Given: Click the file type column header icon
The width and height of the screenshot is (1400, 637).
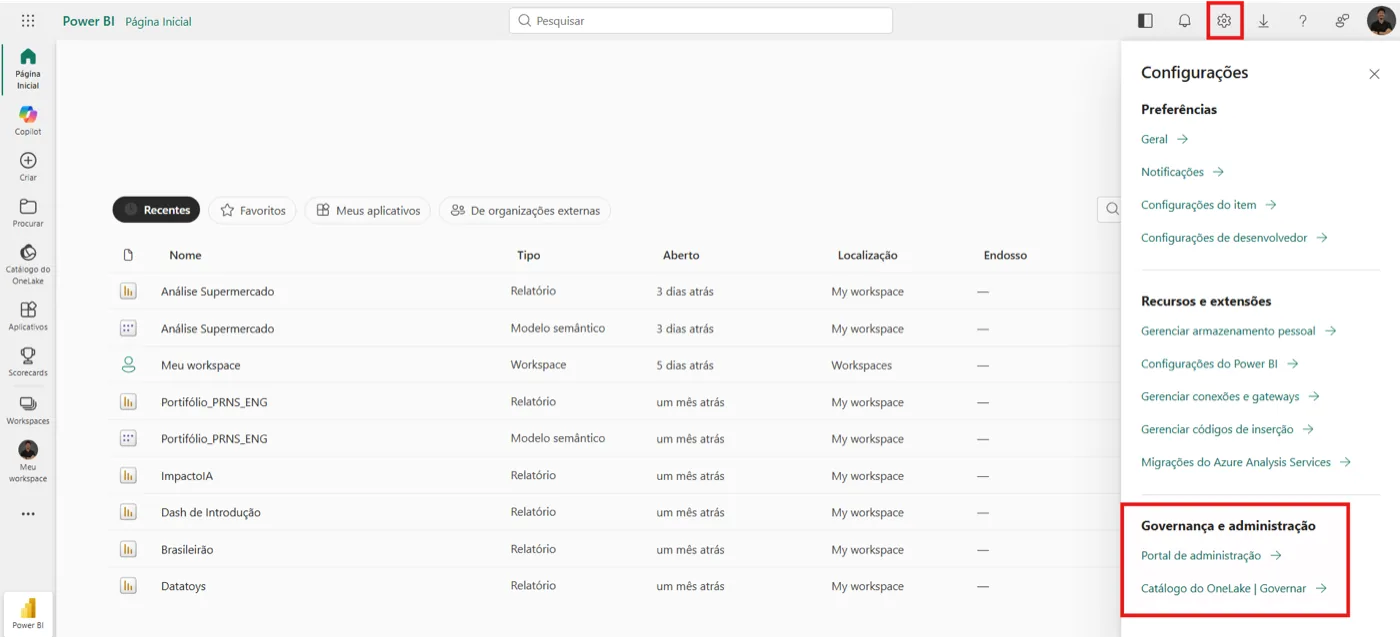Looking at the screenshot, I should point(128,255).
